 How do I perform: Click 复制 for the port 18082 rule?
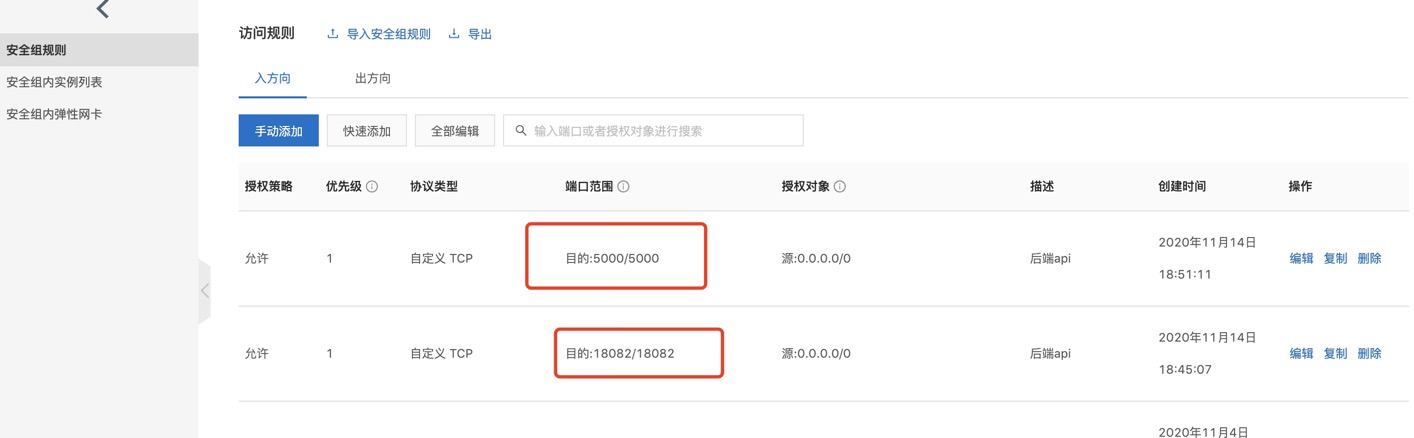tap(1335, 353)
